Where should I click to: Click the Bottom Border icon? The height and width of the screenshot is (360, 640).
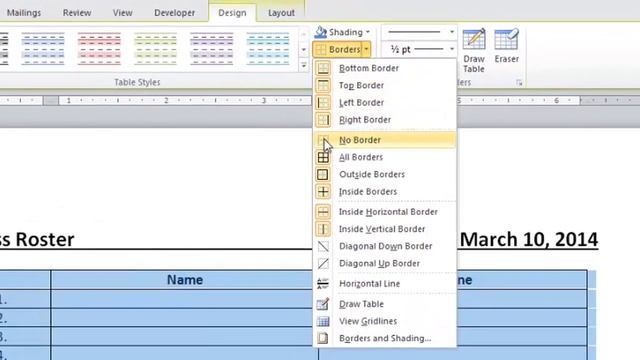[x=323, y=68]
